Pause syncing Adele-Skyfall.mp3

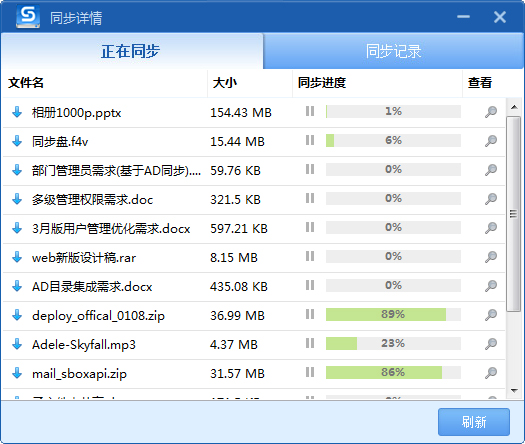click(310, 343)
